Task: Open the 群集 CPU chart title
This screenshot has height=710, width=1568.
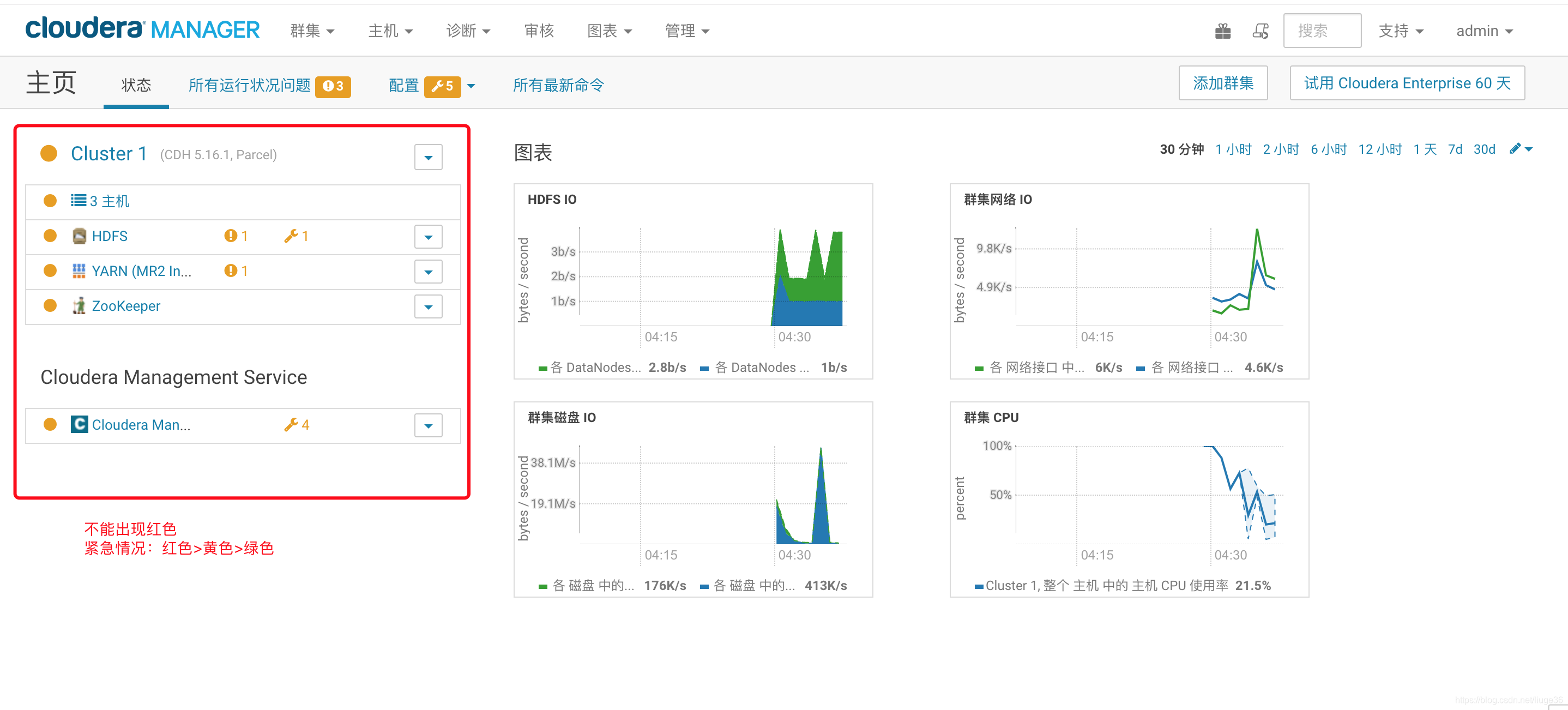Action: [991, 417]
